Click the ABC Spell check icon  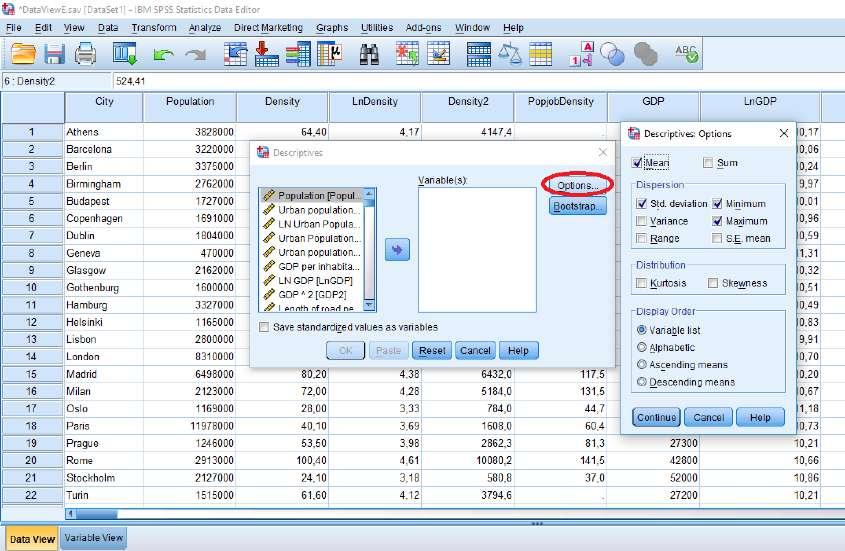(x=686, y=53)
